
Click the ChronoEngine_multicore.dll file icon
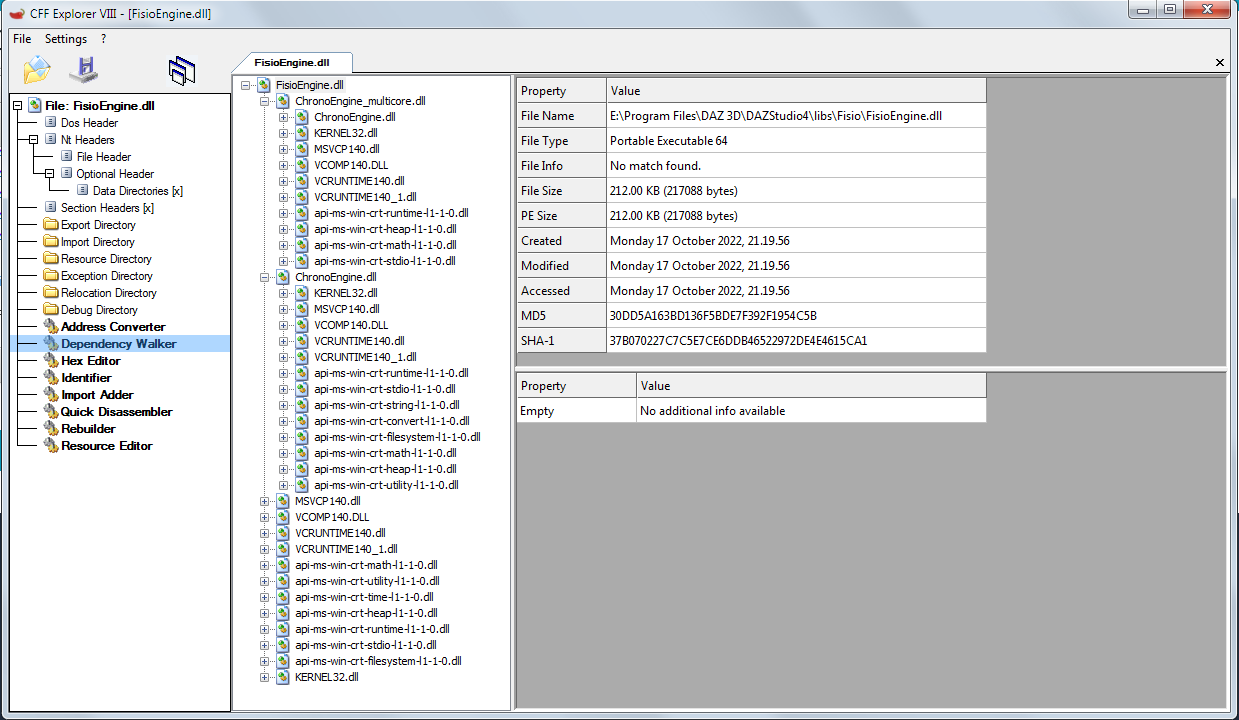(x=283, y=101)
